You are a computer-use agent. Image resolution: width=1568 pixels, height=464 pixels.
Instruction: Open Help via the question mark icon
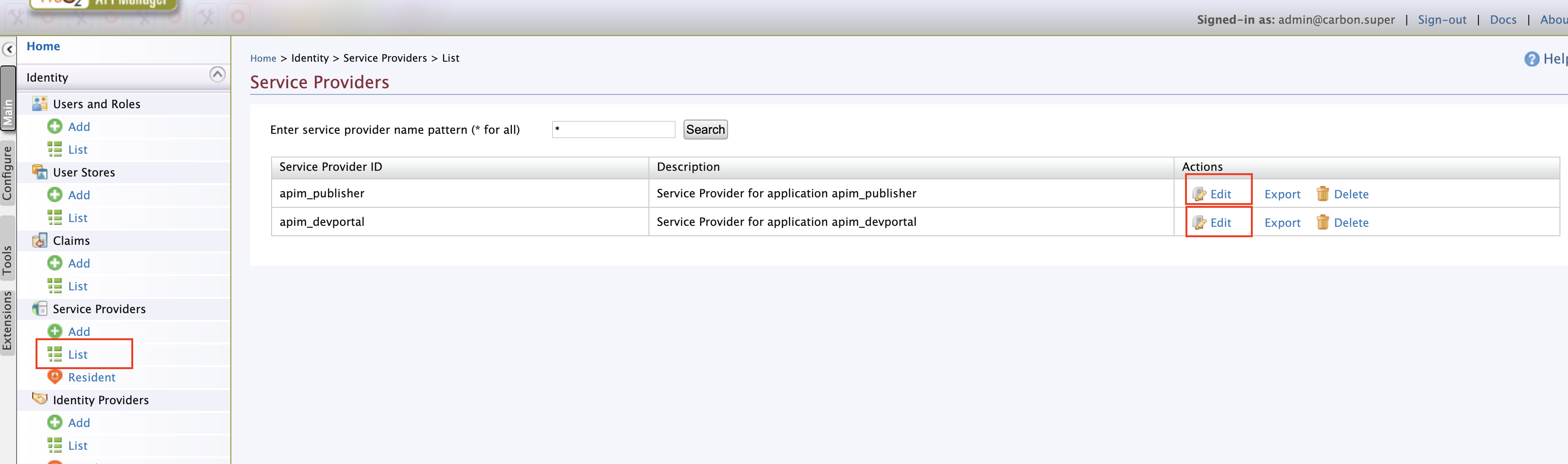(1532, 59)
